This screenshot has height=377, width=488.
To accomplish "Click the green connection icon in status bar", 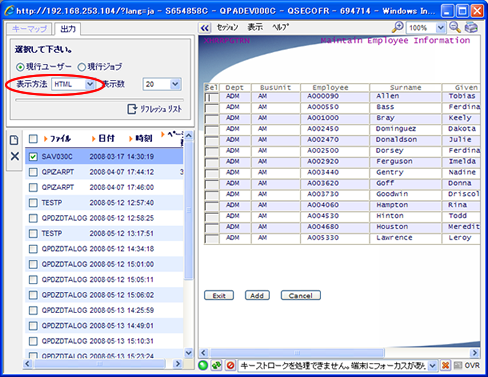I will (x=216, y=365).
